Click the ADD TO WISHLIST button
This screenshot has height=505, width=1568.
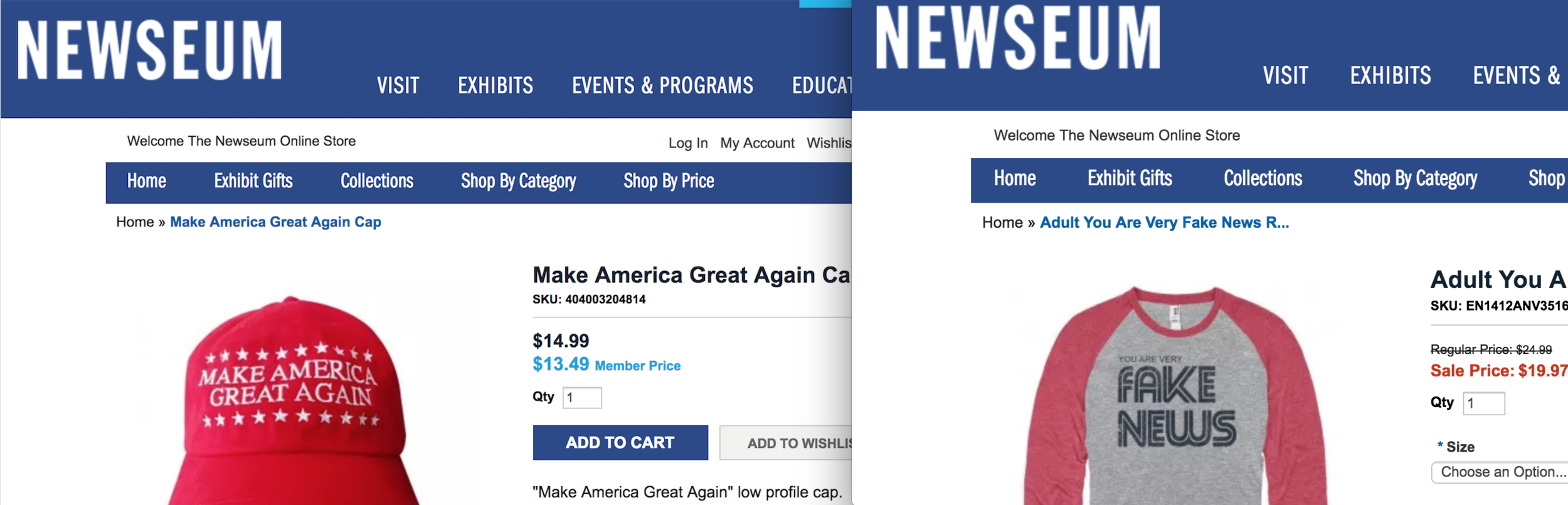click(786, 442)
